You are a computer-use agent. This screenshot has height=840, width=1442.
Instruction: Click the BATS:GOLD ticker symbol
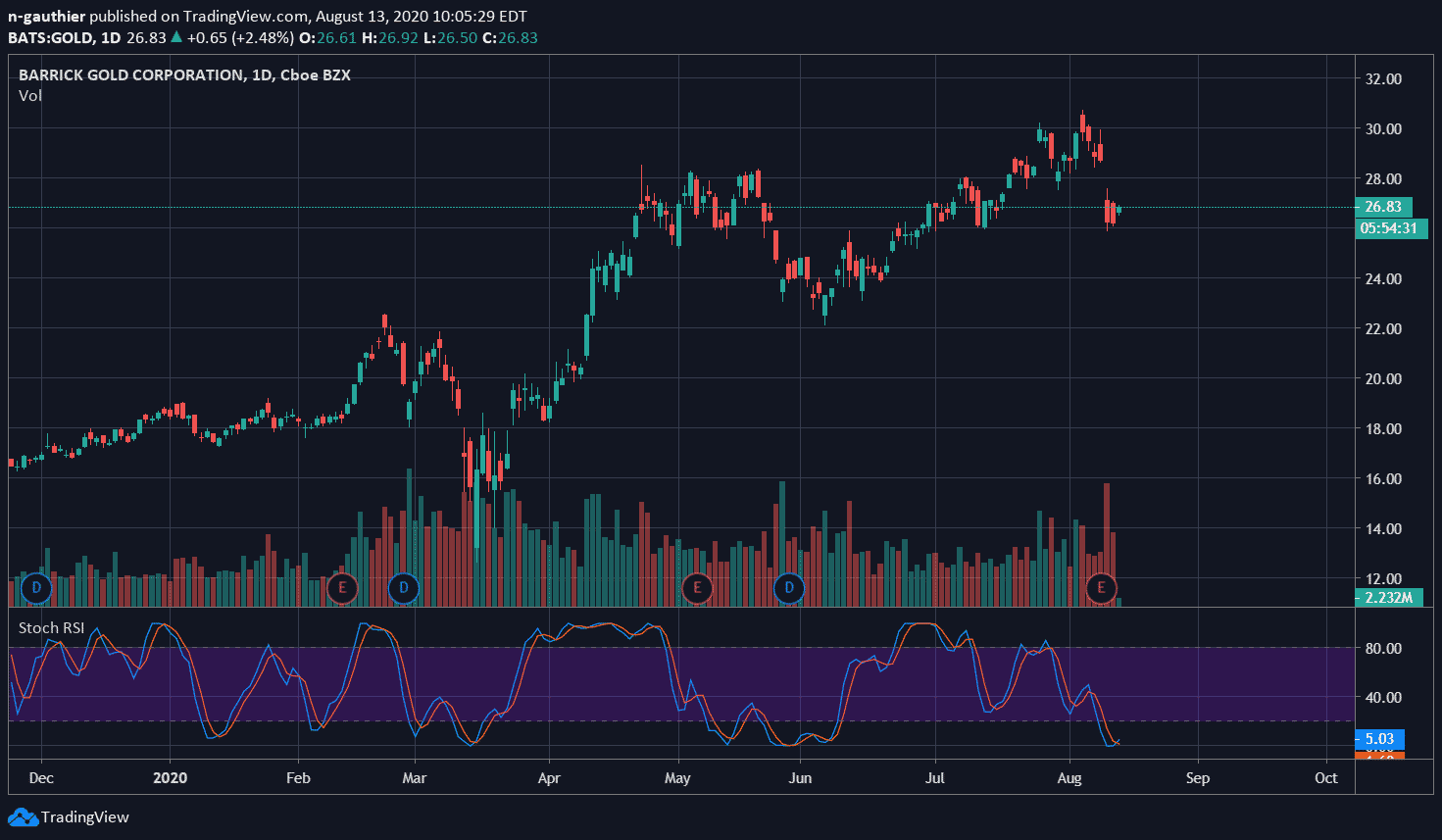tap(51, 37)
